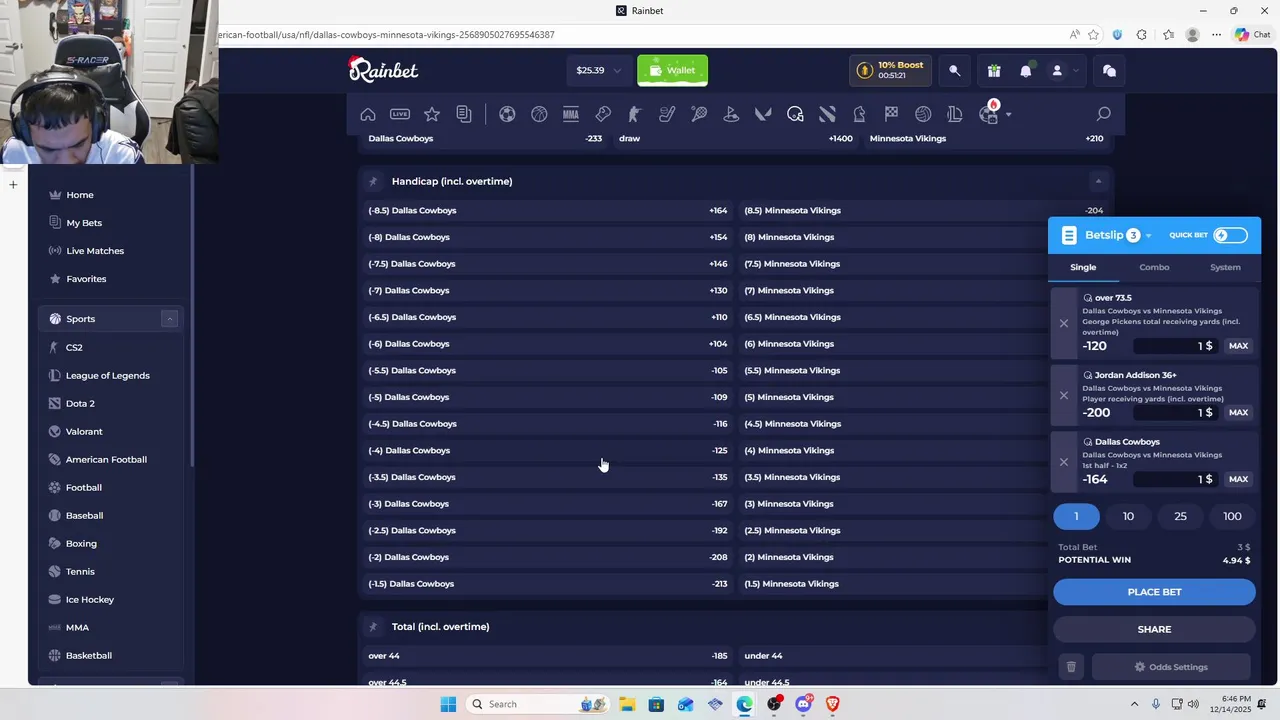Select the 100 stake preset

click(1232, 516)
